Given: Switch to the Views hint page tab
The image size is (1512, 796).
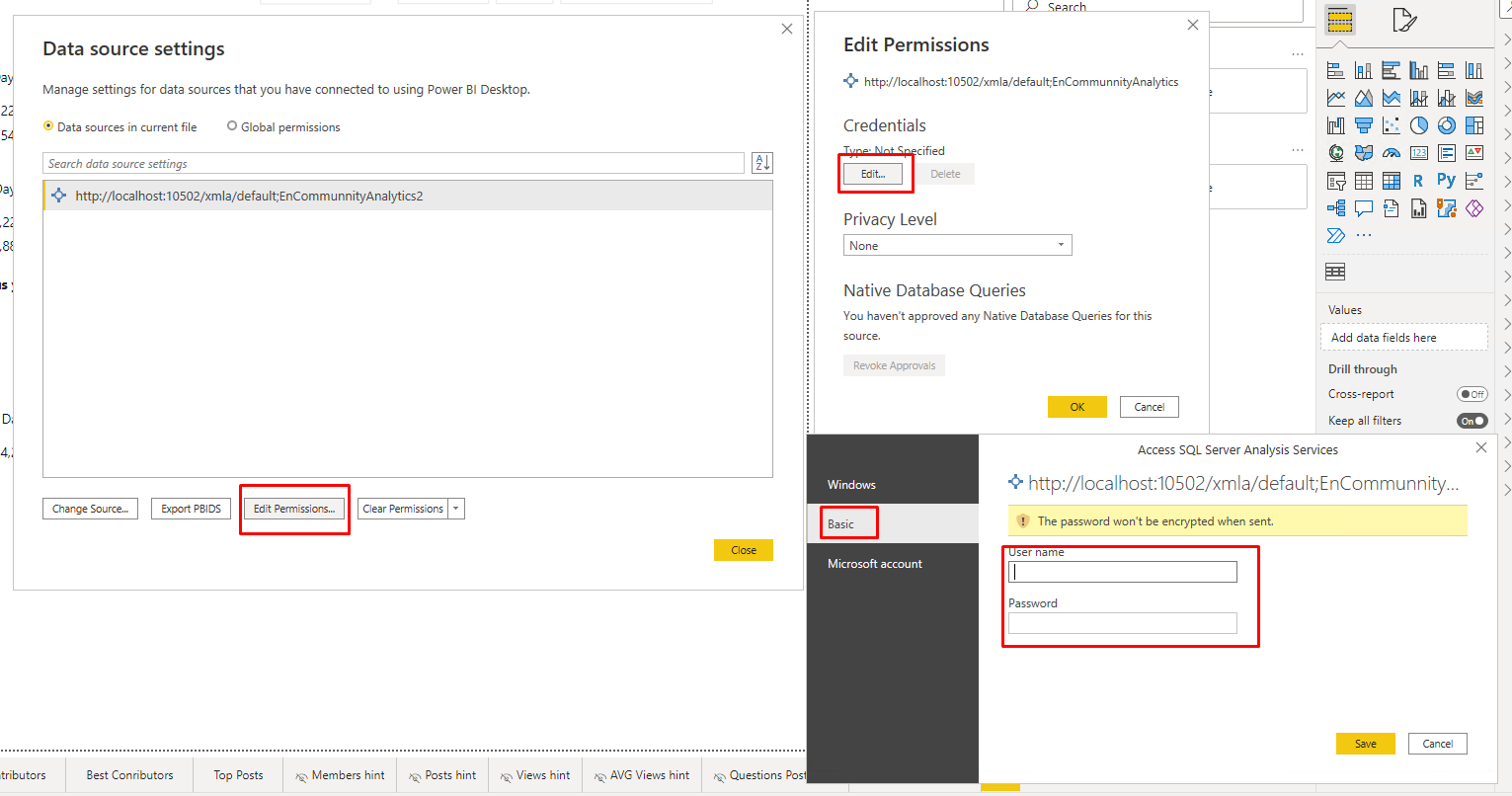Looking at the screenshot, I should [535, 775].
